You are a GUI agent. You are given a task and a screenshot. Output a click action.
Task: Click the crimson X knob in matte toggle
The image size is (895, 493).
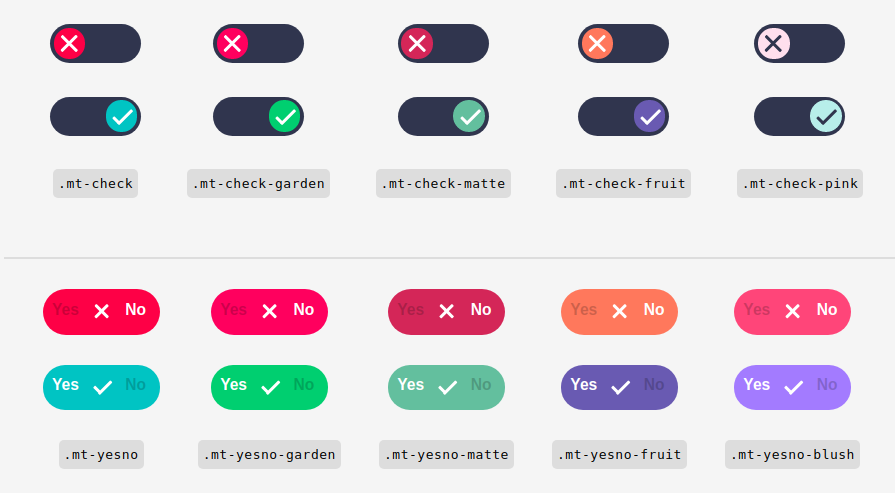(x=417, y=43)
